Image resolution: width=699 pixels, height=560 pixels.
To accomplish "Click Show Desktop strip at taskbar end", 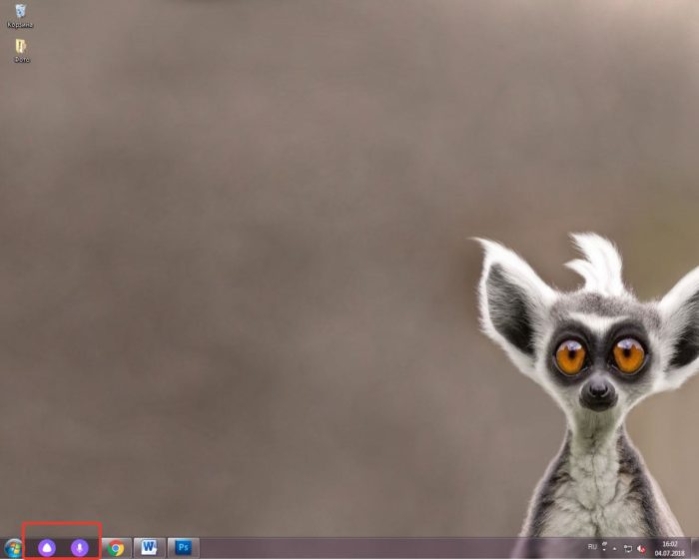I will click(x=695, y=548).
